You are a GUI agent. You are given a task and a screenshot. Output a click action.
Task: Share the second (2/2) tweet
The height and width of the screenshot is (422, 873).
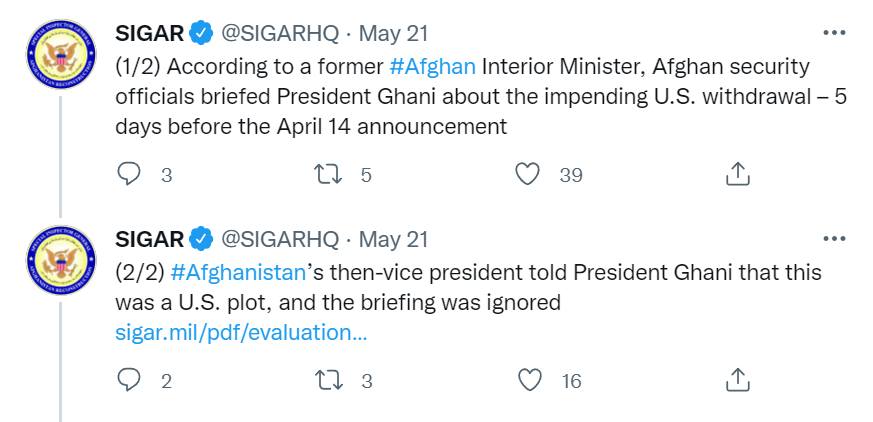[x=736, y=380]
